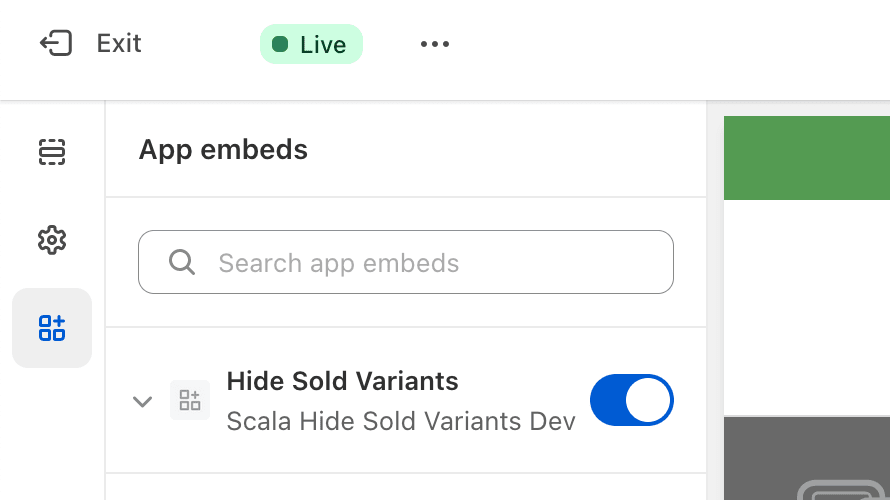This screenshot has height=500, width=890.
Task: Click the outlined icon in gray preview section
Action: pos(841,490)
